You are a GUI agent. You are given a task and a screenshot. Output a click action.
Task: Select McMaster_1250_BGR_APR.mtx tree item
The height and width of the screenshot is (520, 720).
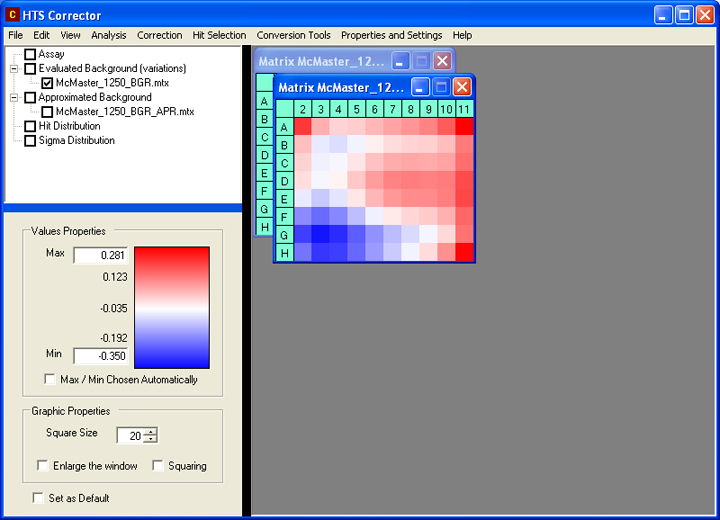(x=125, y=112)
